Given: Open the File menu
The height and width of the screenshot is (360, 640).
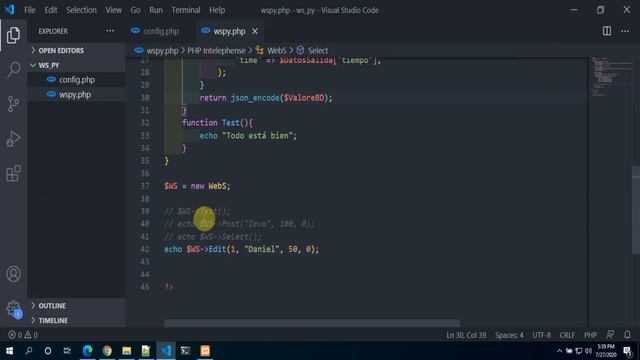Looking at the screenshot, I should [x=30, y=10].
